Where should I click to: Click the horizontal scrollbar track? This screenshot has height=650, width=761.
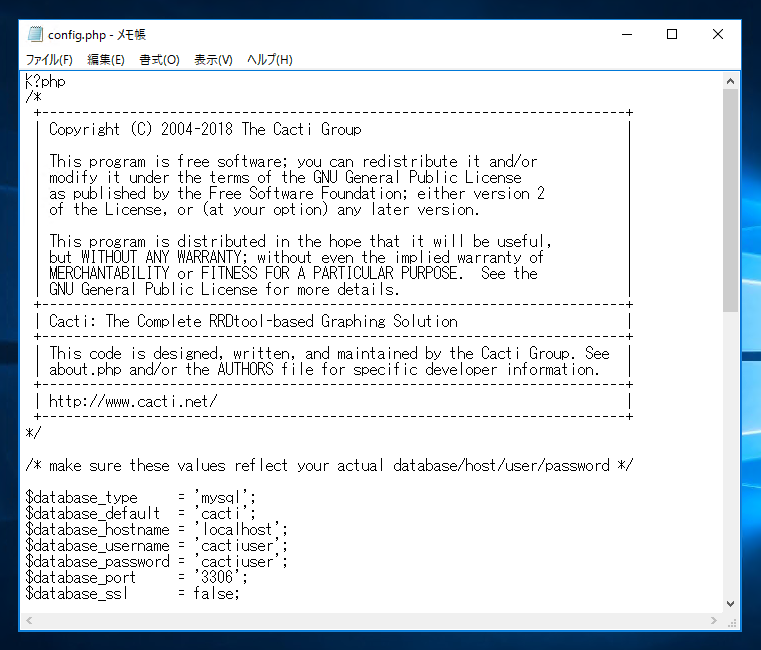(x=371, y=620)
